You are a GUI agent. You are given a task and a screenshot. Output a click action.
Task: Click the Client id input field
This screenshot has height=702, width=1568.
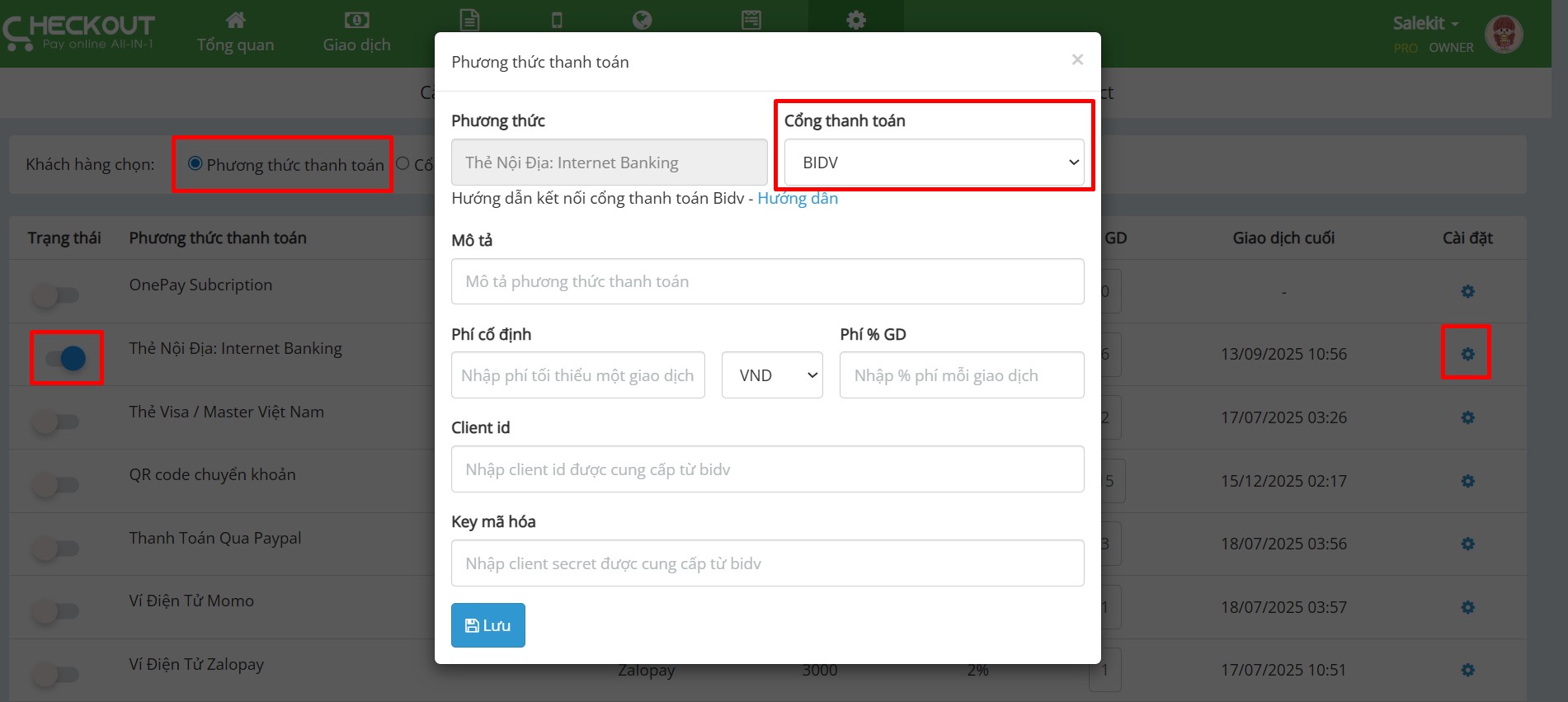767,469
